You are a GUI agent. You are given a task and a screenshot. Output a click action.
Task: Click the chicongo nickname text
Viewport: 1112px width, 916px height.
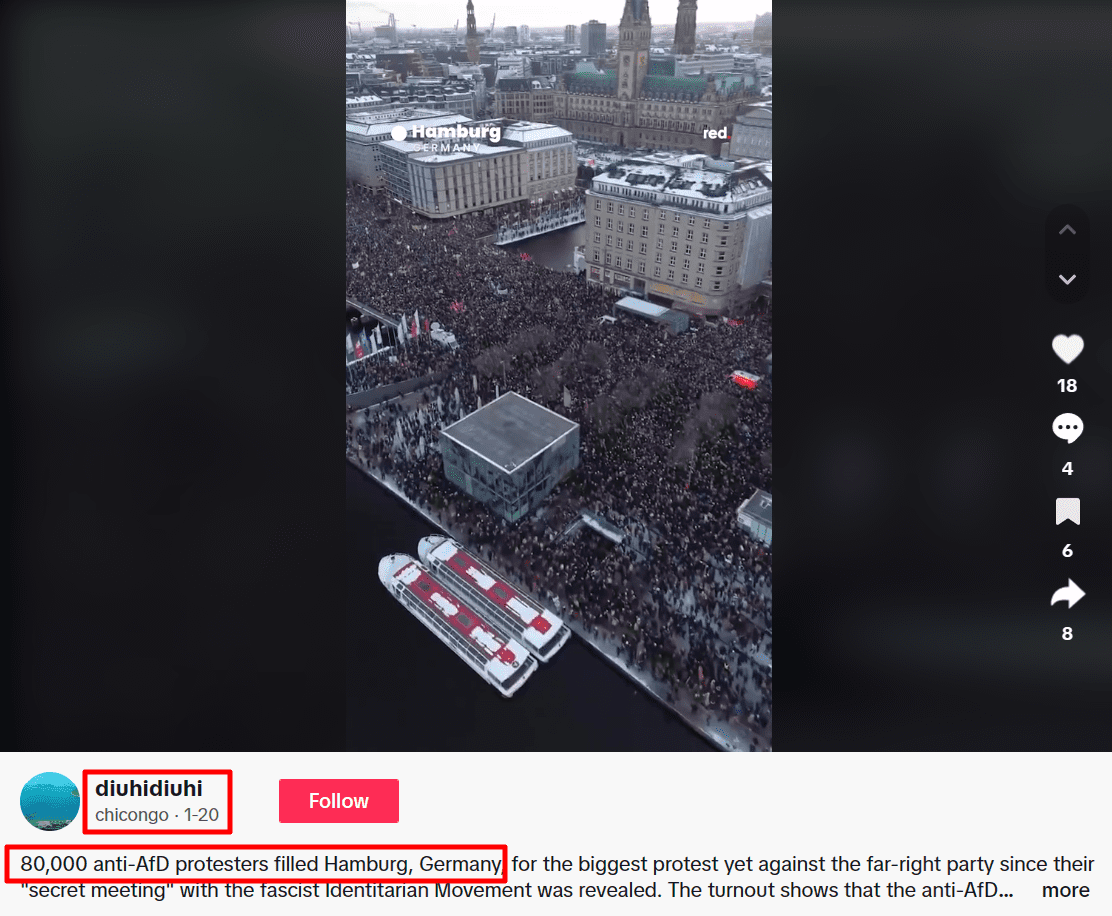pyautogui.click(x=132, y=815)
